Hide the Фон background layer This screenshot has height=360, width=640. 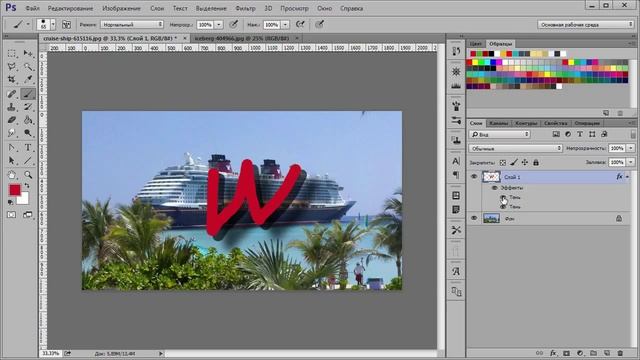[x=474, y=218]
